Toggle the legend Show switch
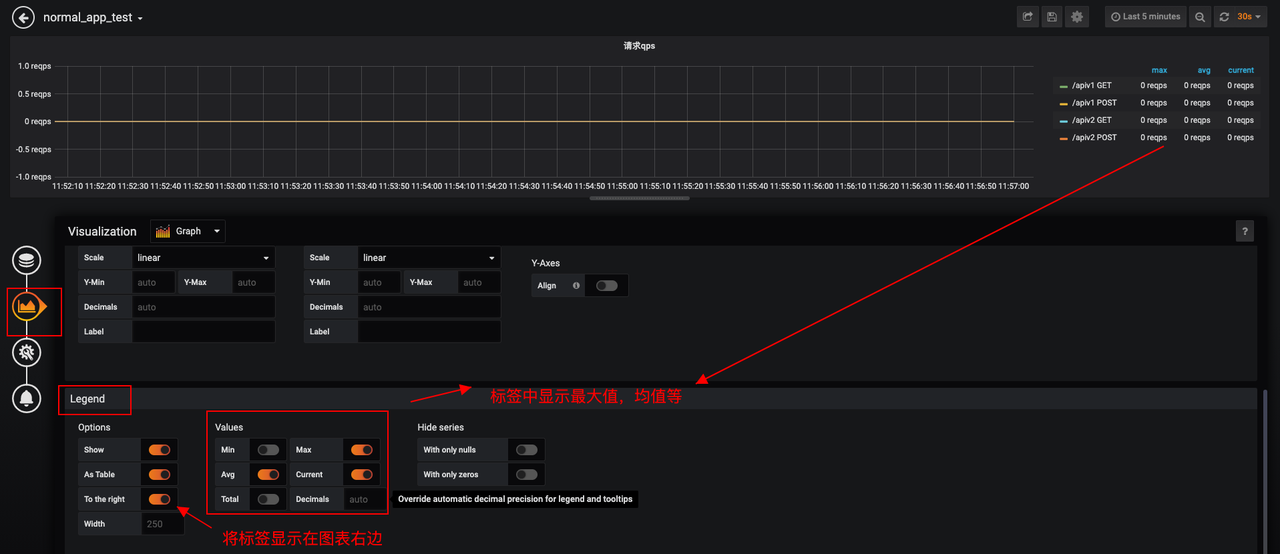1280x554 pixels. coord(159,450)
